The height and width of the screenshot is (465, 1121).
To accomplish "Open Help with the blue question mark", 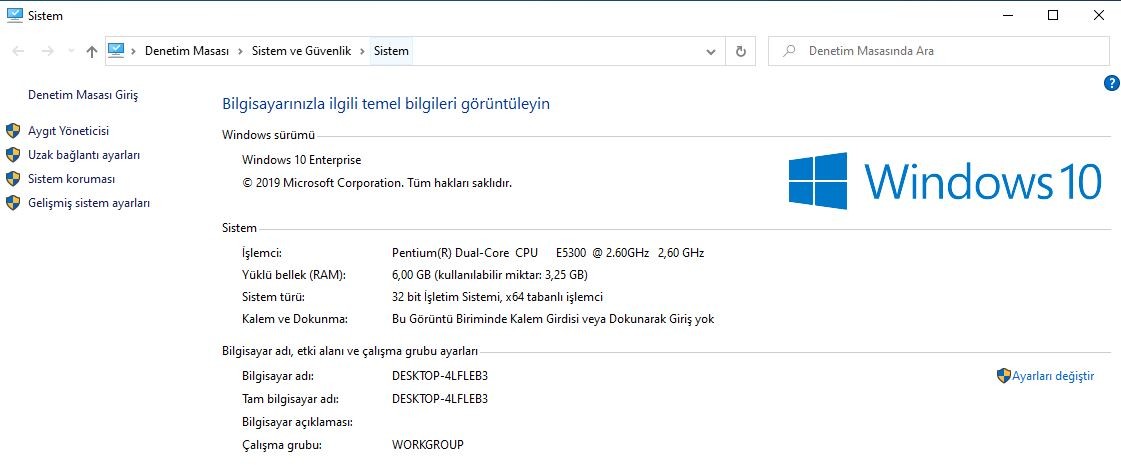I will pos(1111,83).
